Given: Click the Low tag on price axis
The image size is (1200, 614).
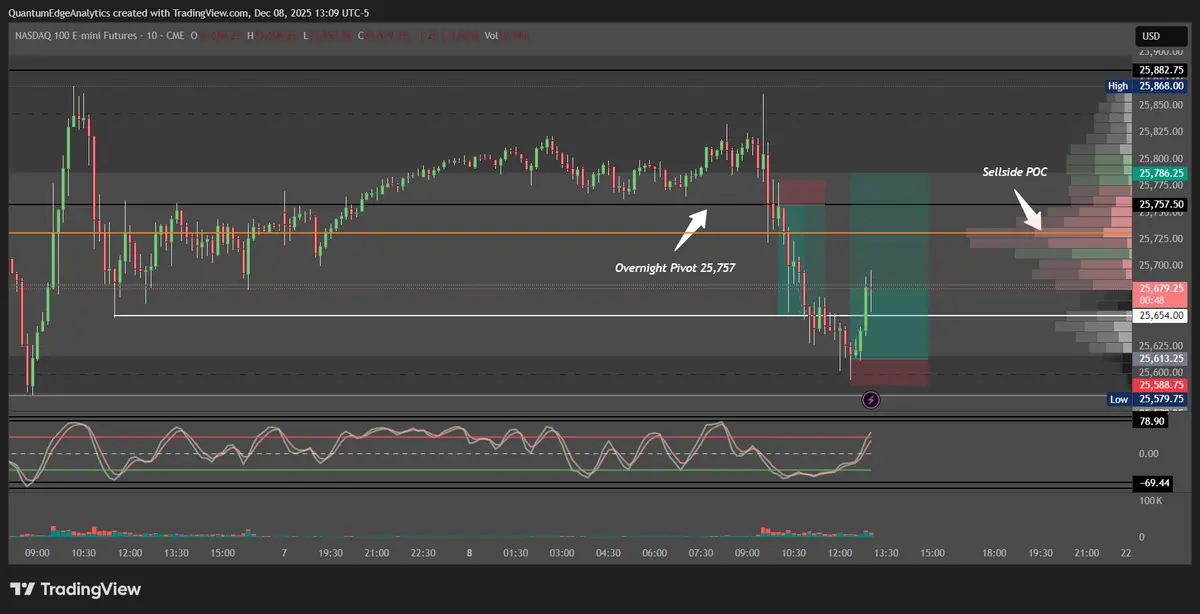Looking at the screenshot, I should coord(1119,399).
